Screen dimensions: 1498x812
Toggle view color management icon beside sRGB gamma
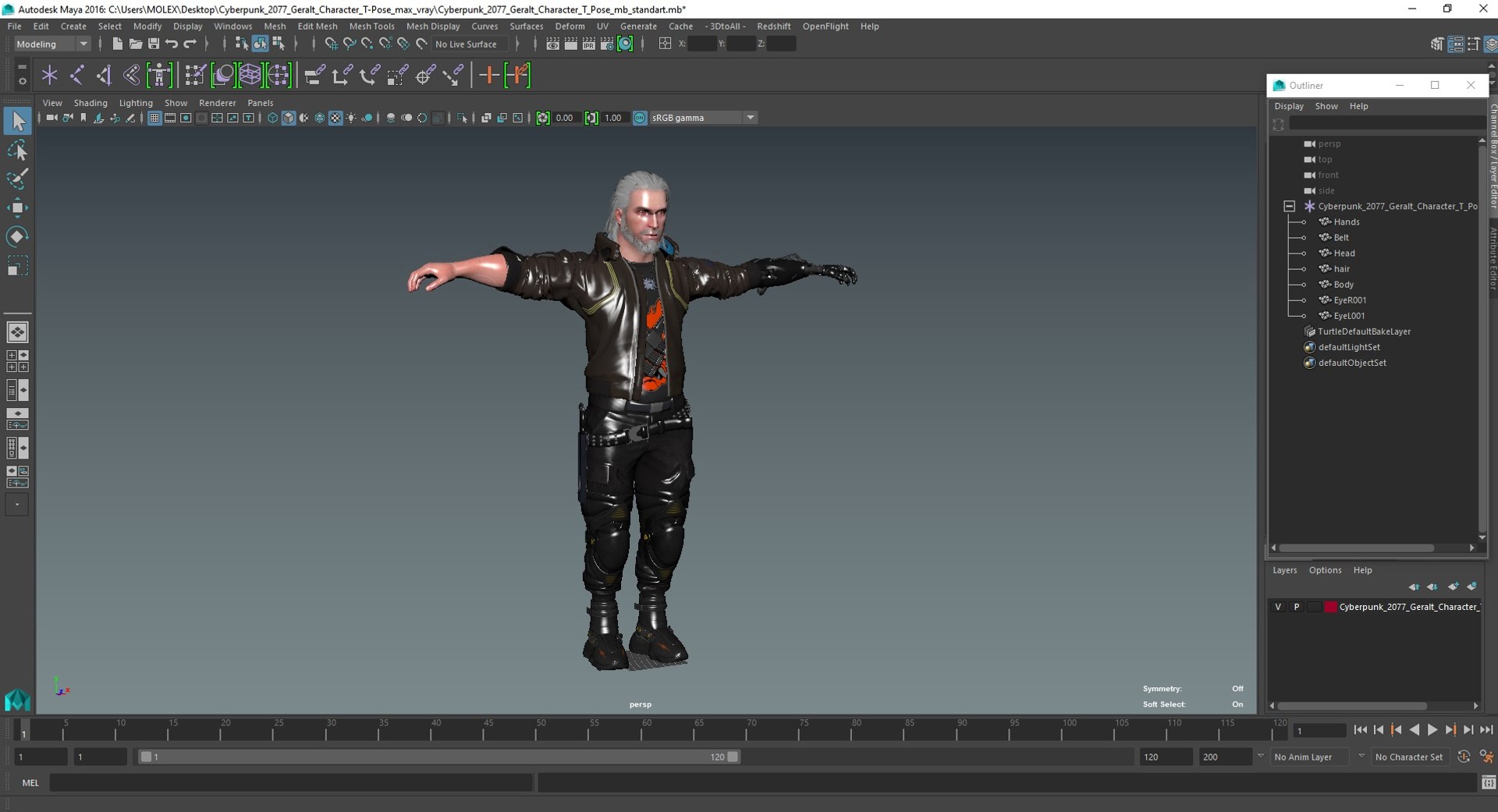tap(640, 118)
